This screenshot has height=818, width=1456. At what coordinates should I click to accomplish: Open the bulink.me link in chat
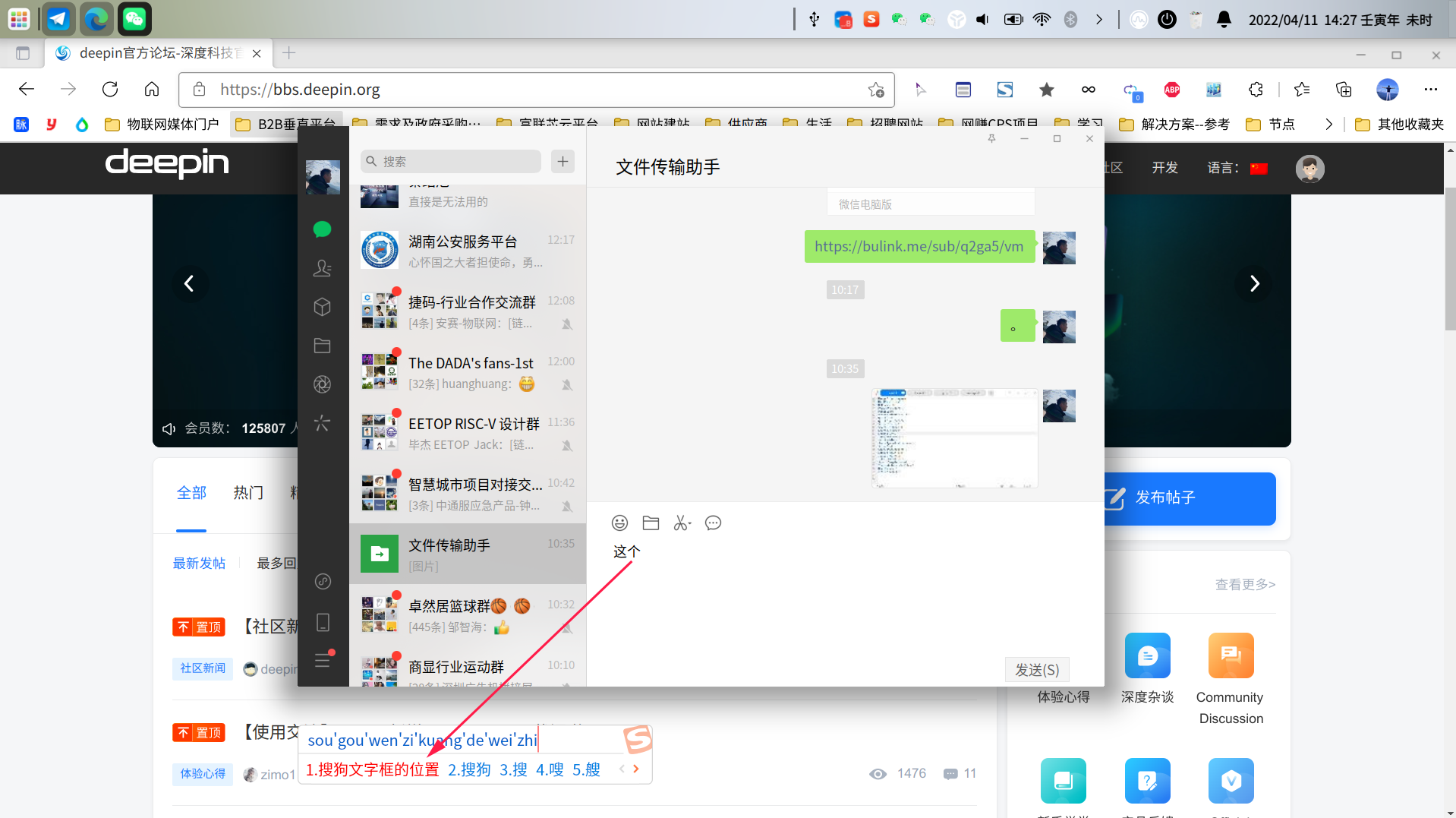tap(919, 246)
